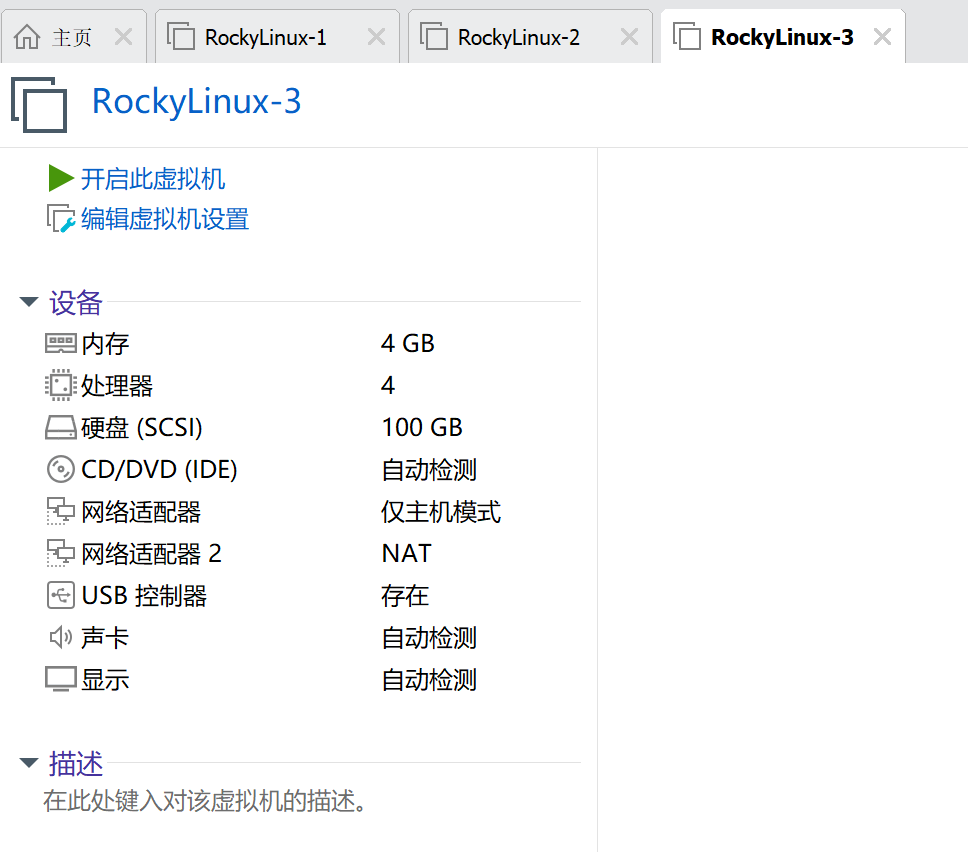This screenshot has height=852, width=968.
Task: Click the CD/DVD disc icon
Action: coord(60,469)
